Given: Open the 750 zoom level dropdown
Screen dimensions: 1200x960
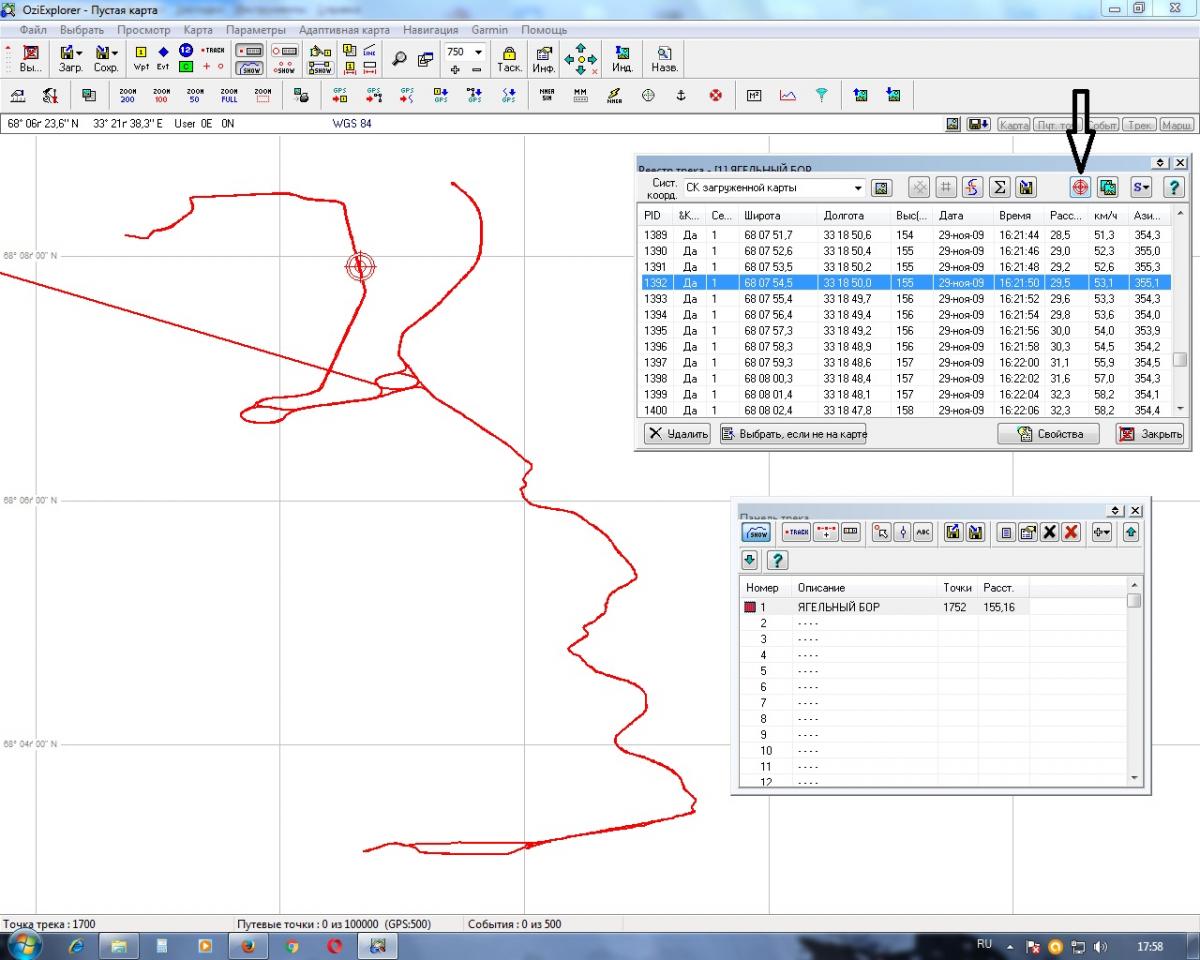Looking at the screenshot, I should [478, 52].
